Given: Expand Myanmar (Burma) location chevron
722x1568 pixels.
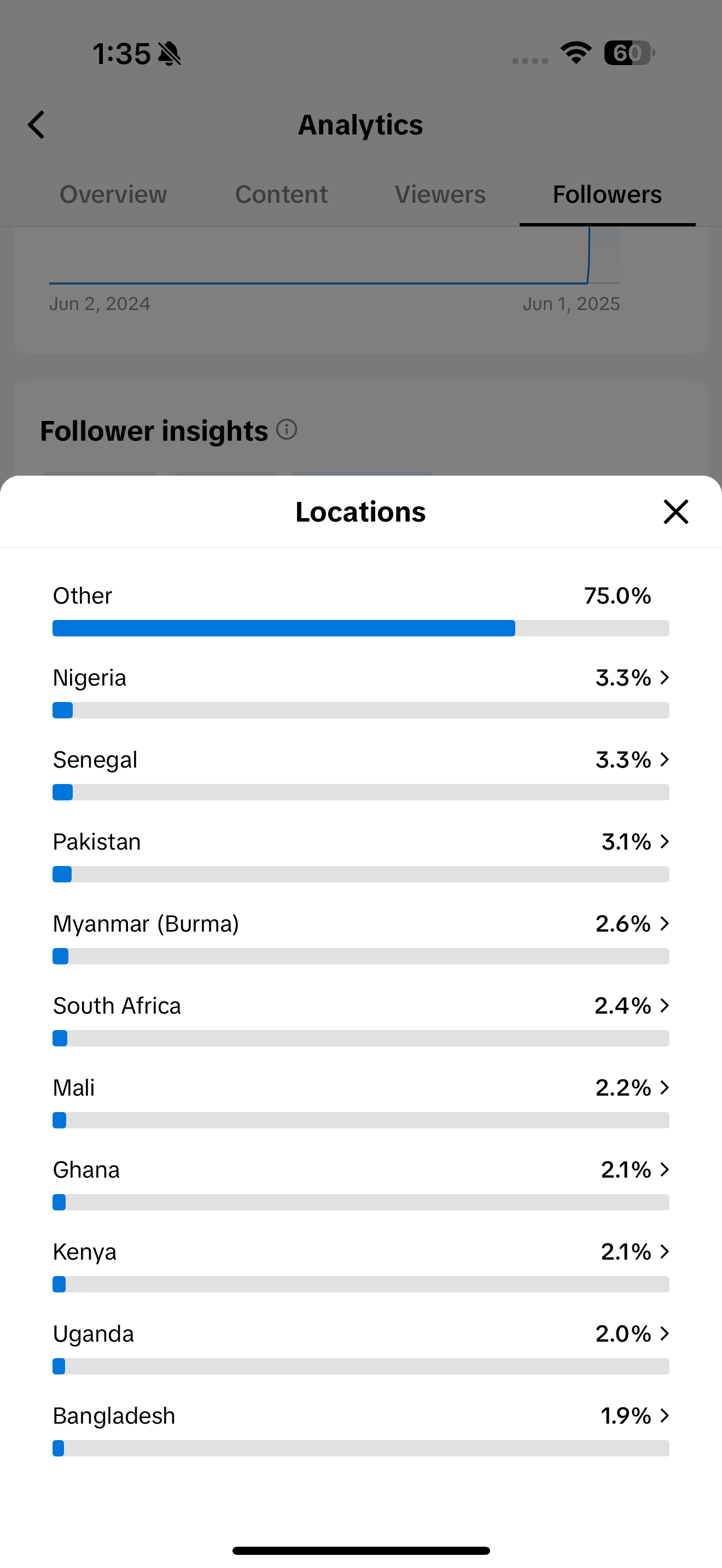Looking at the screenshot, I should point(665,923).
